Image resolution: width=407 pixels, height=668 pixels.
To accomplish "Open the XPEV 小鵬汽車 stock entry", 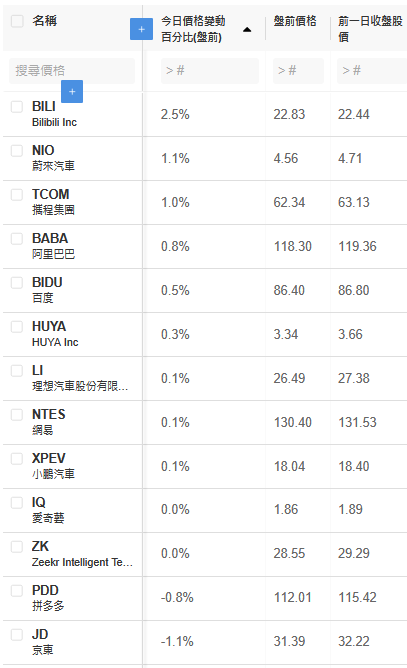I will 53,466.
